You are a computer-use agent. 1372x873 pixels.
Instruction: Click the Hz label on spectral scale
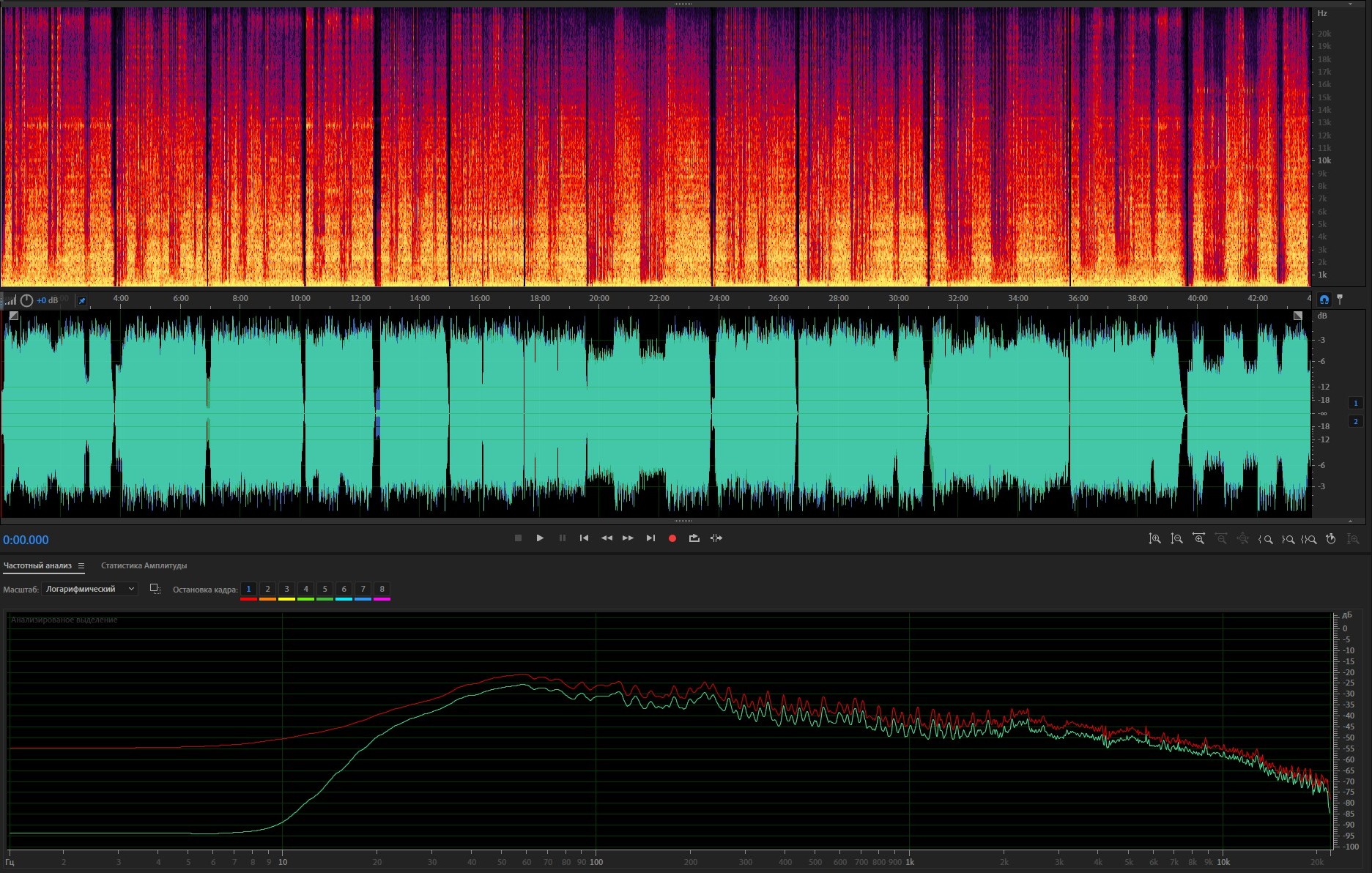1322,13
